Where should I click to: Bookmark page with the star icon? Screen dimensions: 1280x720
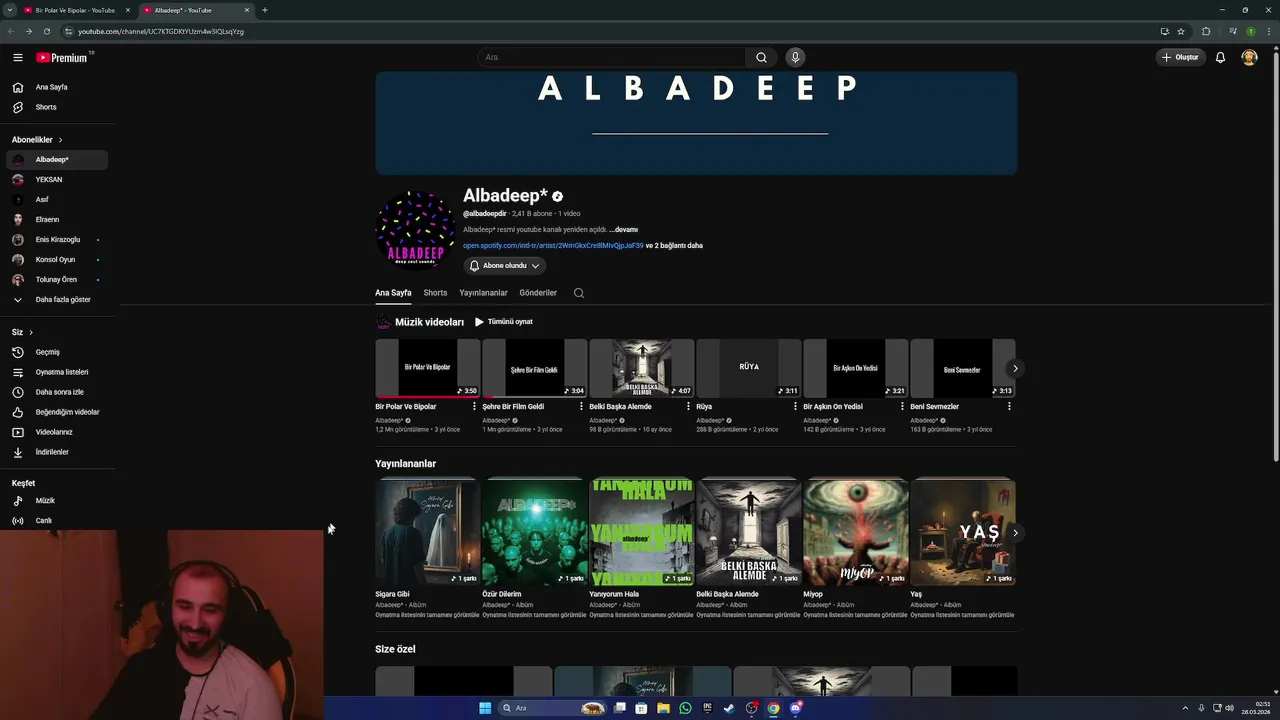(1181, 31)
